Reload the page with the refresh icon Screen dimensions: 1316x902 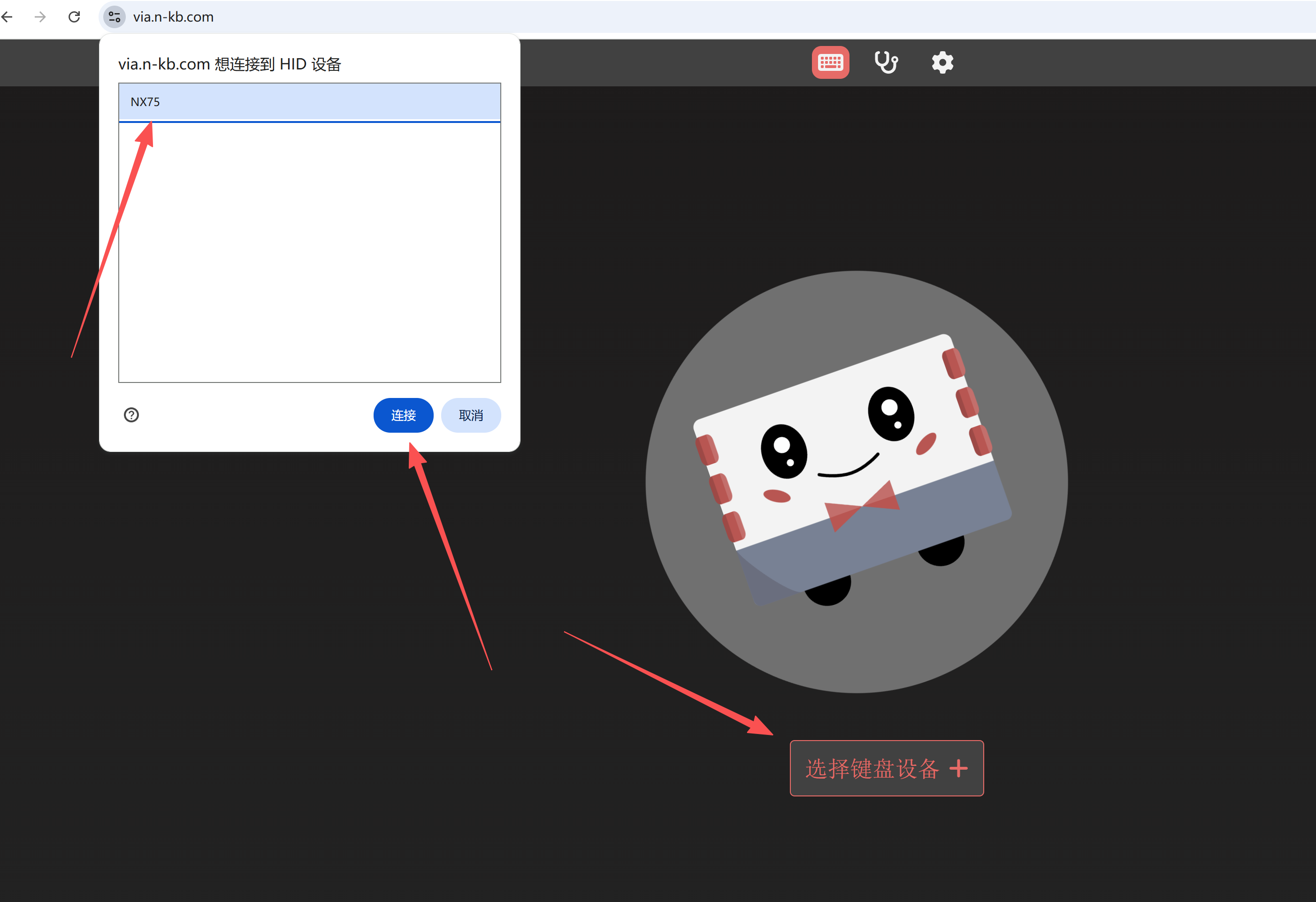click(74, 17)
